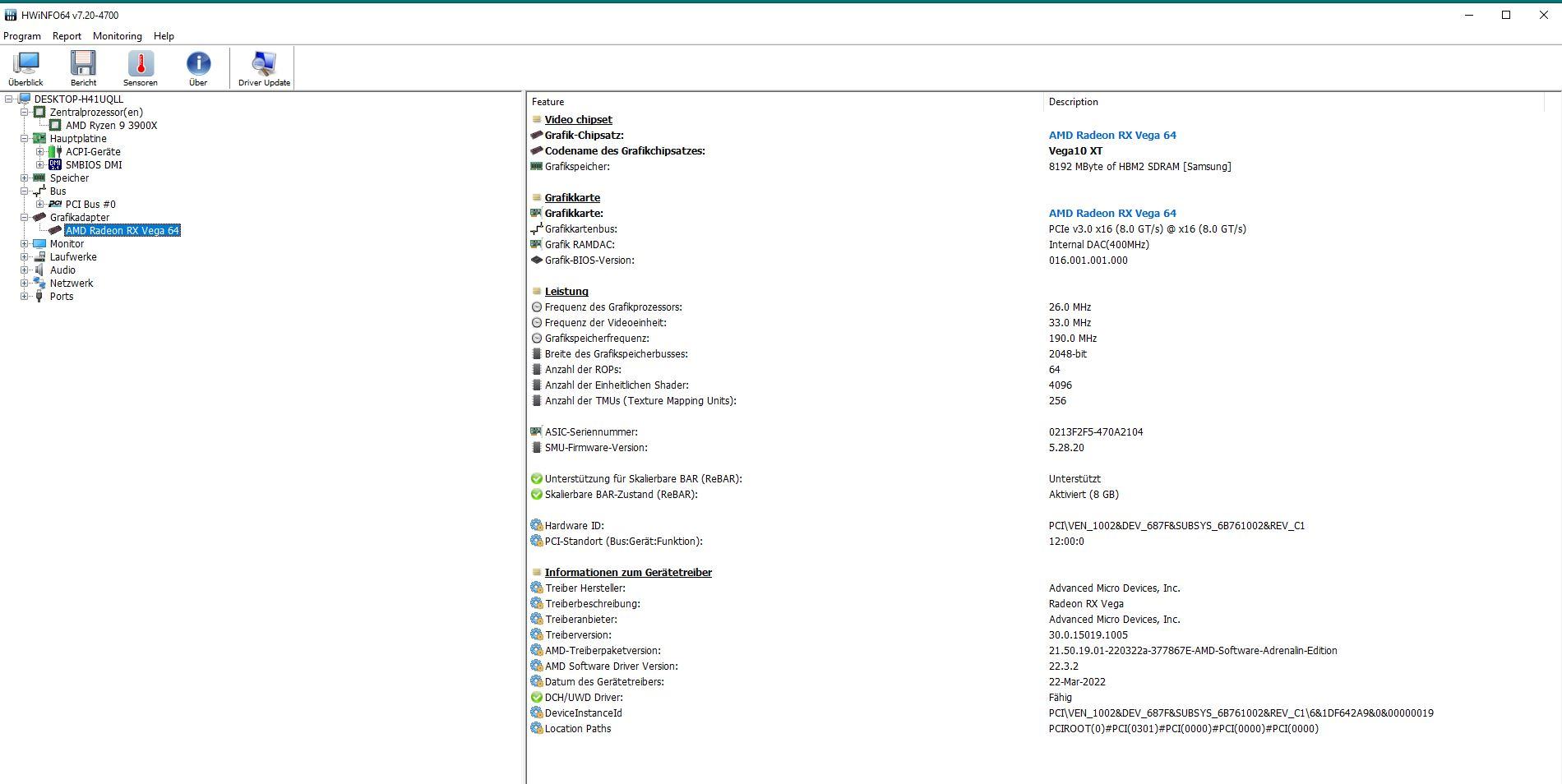The height and width of the screenshot is (784, 1562).
Task: Click the Vega10 XT codename value
Action: tap(1075, 151)
